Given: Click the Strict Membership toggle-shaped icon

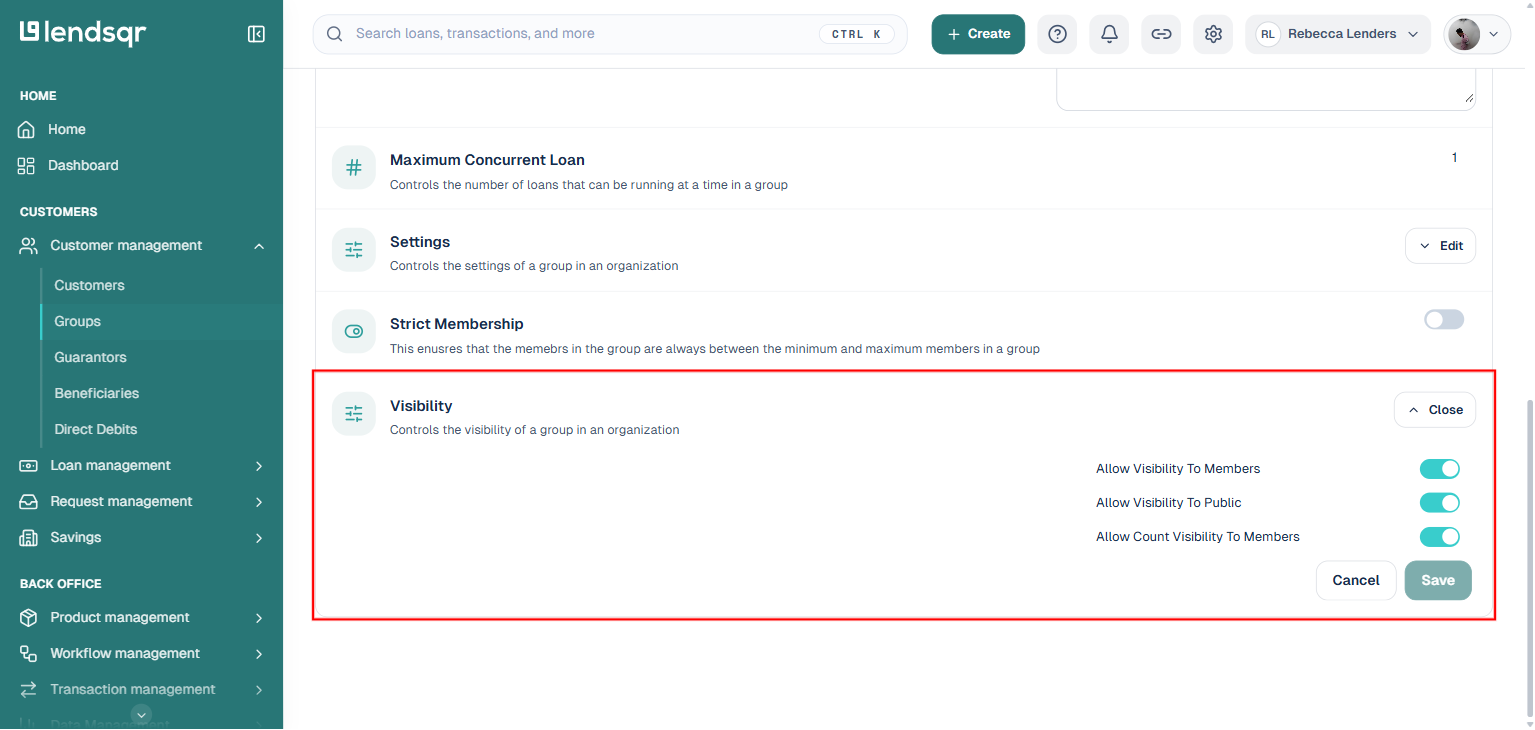Looking at the screenshot, I should tap(354, 332).
